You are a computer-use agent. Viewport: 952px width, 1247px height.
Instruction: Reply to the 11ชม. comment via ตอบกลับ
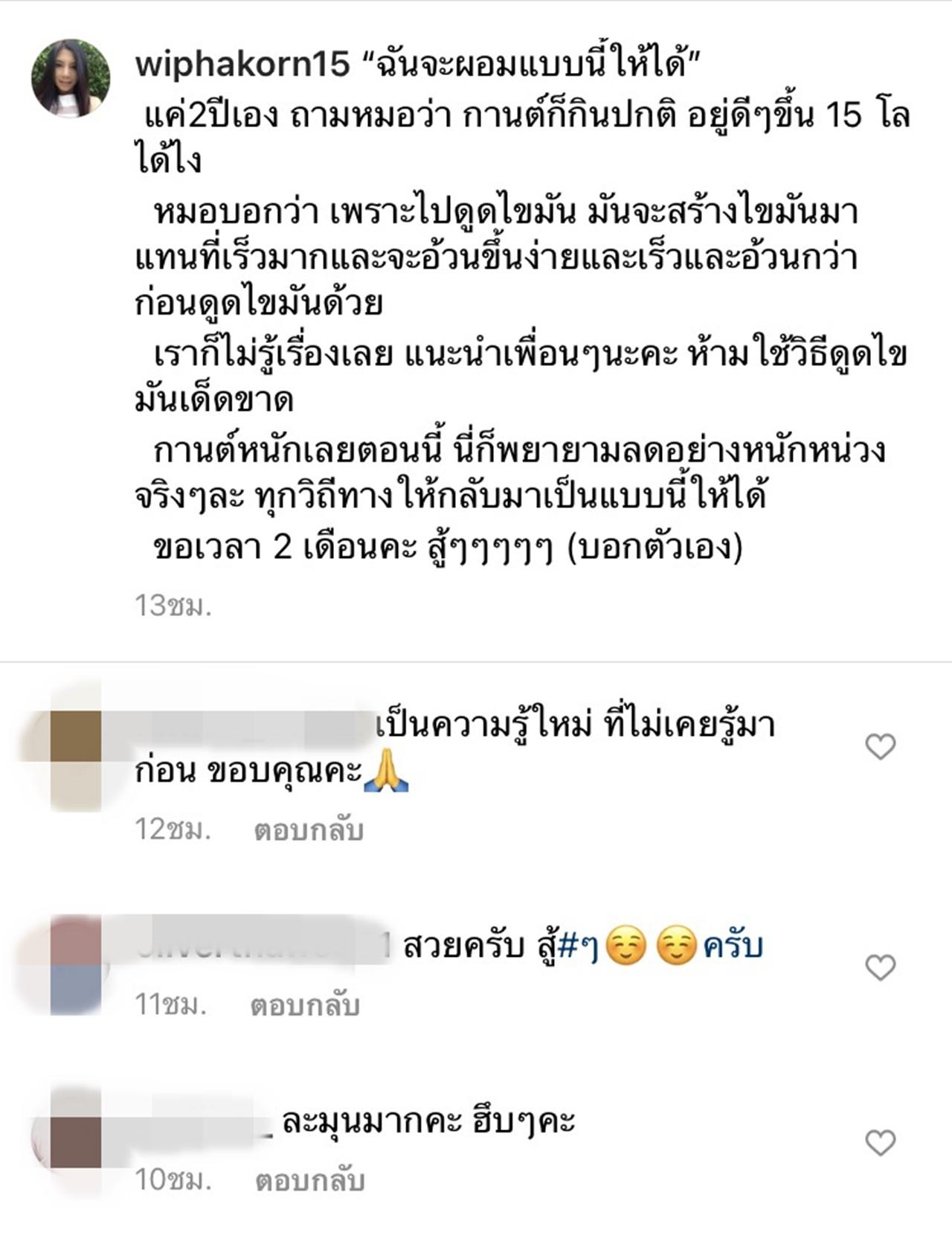(305, 1005)
